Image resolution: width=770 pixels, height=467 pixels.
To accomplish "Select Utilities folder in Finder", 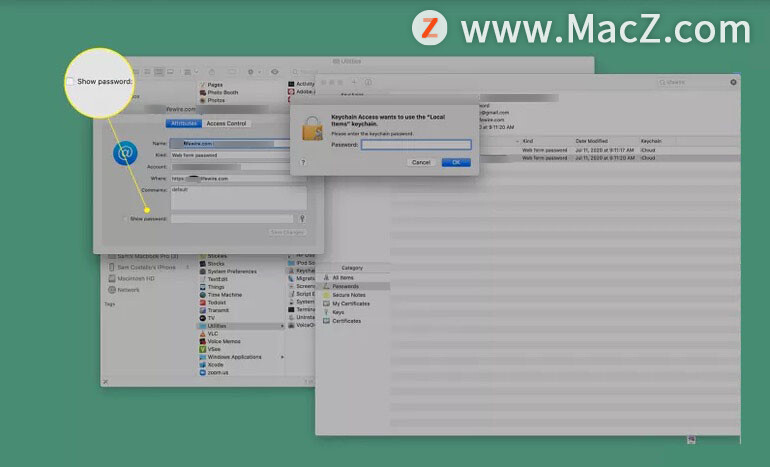I will click(217, 326).
